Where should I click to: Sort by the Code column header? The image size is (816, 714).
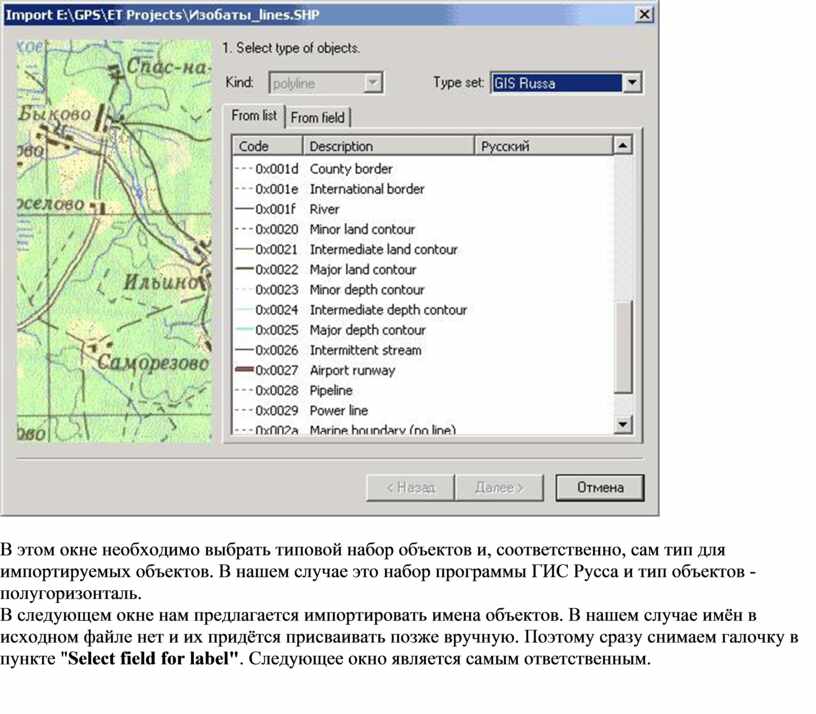tap(267, 146)
